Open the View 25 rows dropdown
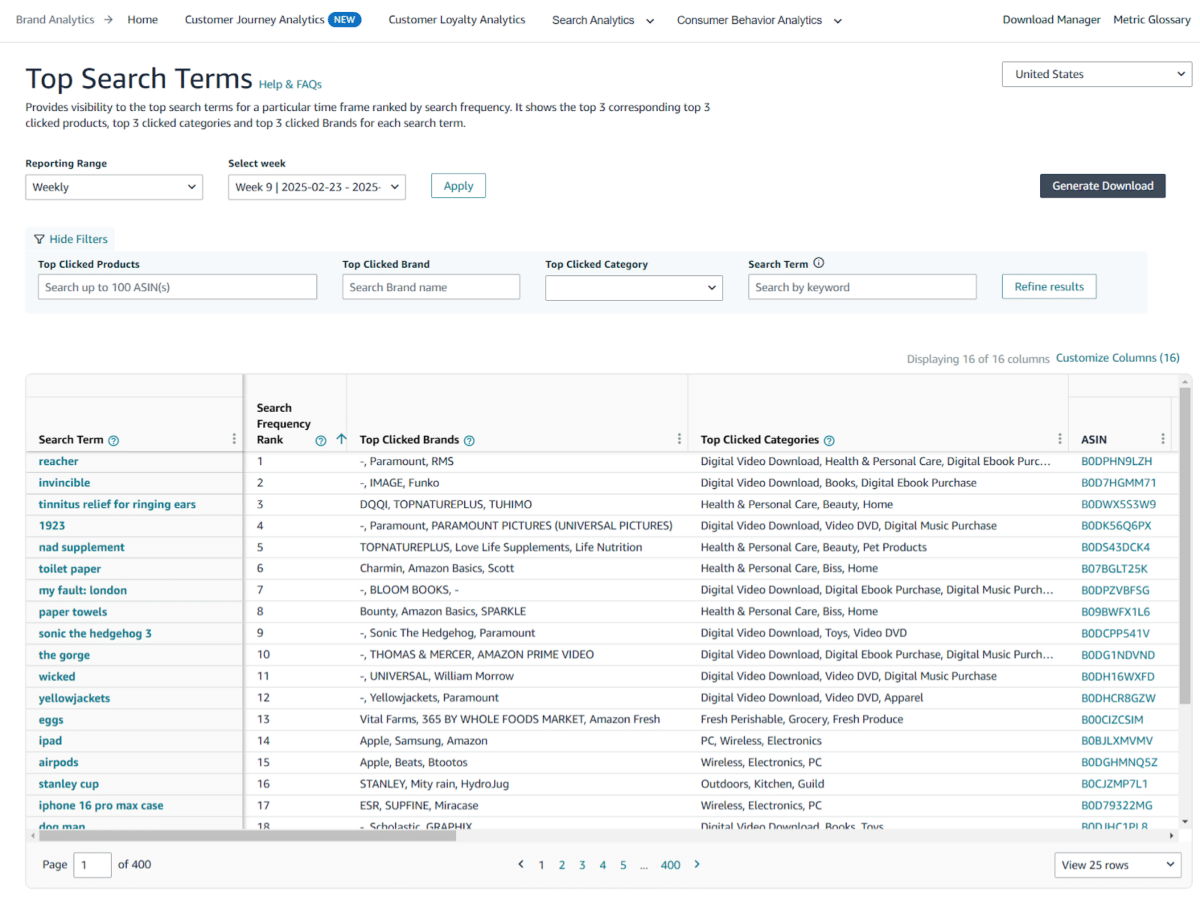Image resolution: width=1200 pixels, height=901 pixels. (x=1117, y=864)
